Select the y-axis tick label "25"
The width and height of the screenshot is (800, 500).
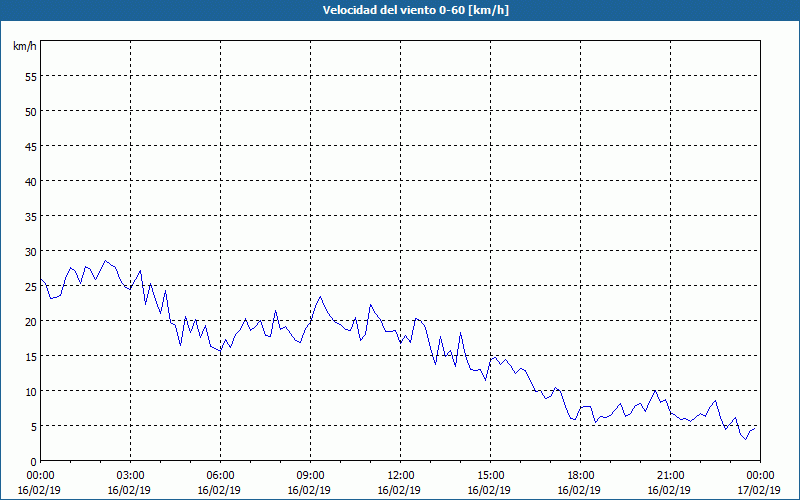pyautogui.click(x=31, y=287)
